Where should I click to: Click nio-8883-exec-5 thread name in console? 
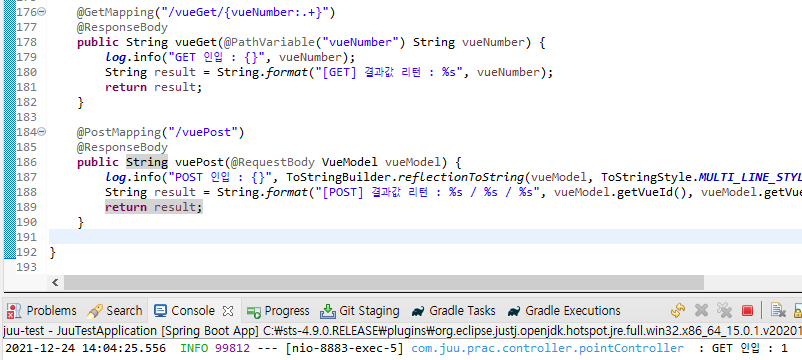tap(346, 348)
